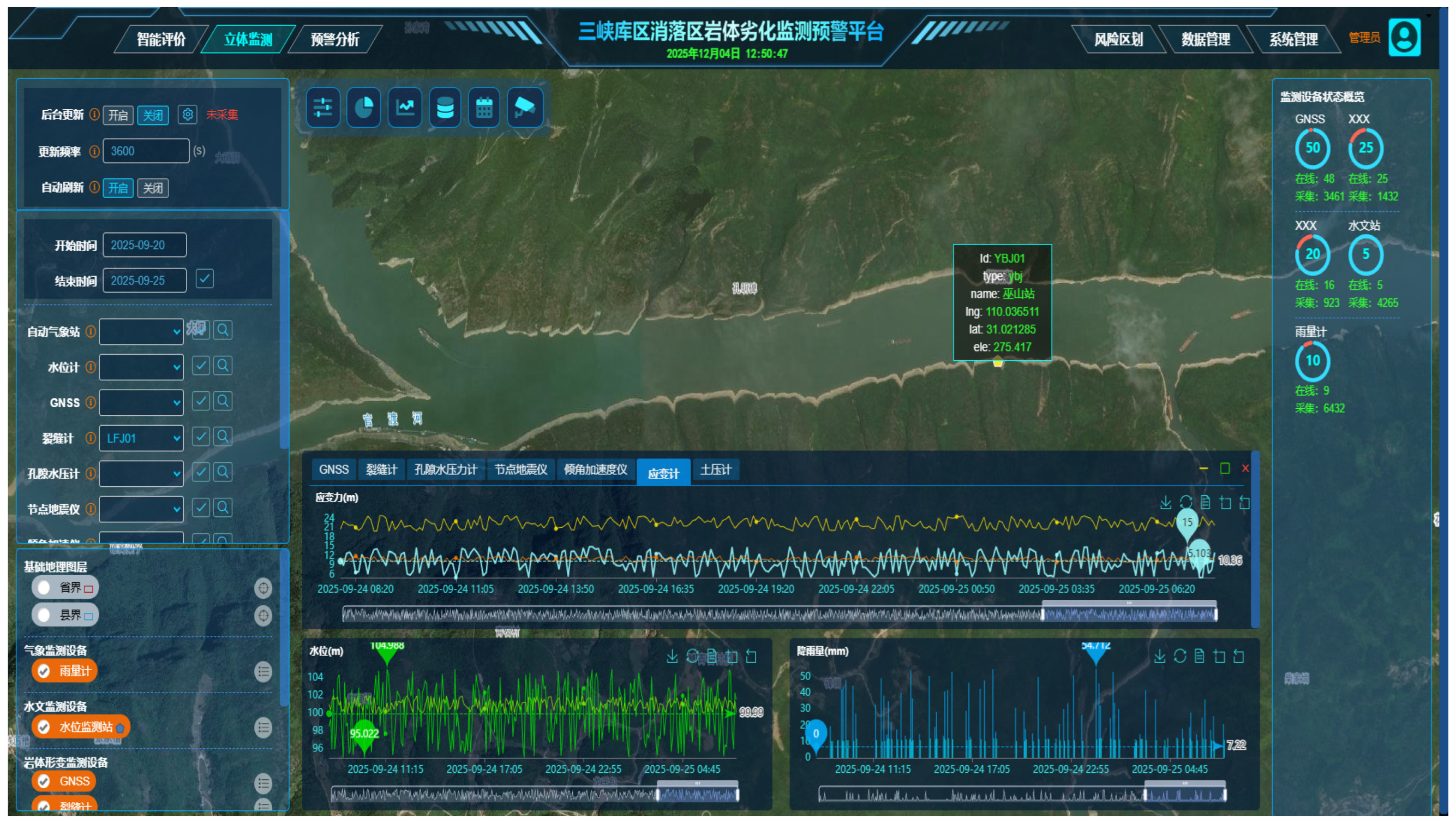Viewport: 1456px width, 823px height.
Task: Switch to the 土压计 chart tab
Action: (715, 469)
